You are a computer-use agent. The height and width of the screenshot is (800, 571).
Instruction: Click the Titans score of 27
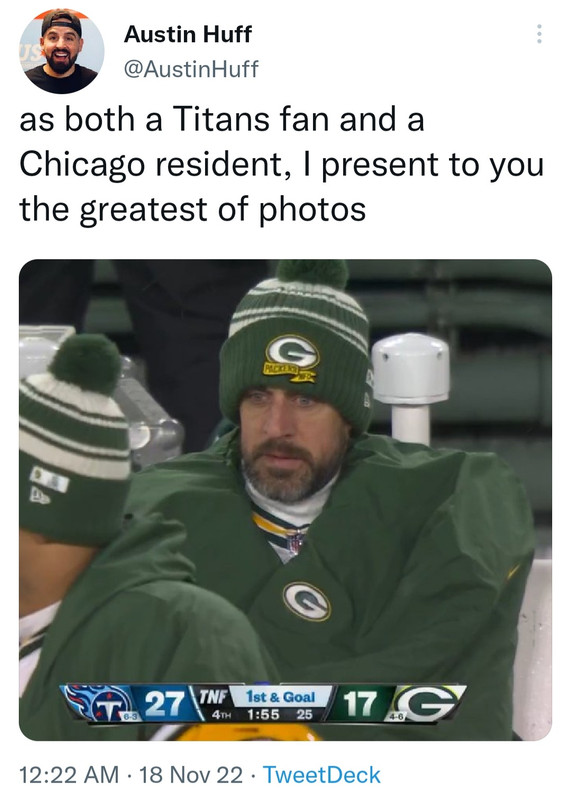pos(163,704)
